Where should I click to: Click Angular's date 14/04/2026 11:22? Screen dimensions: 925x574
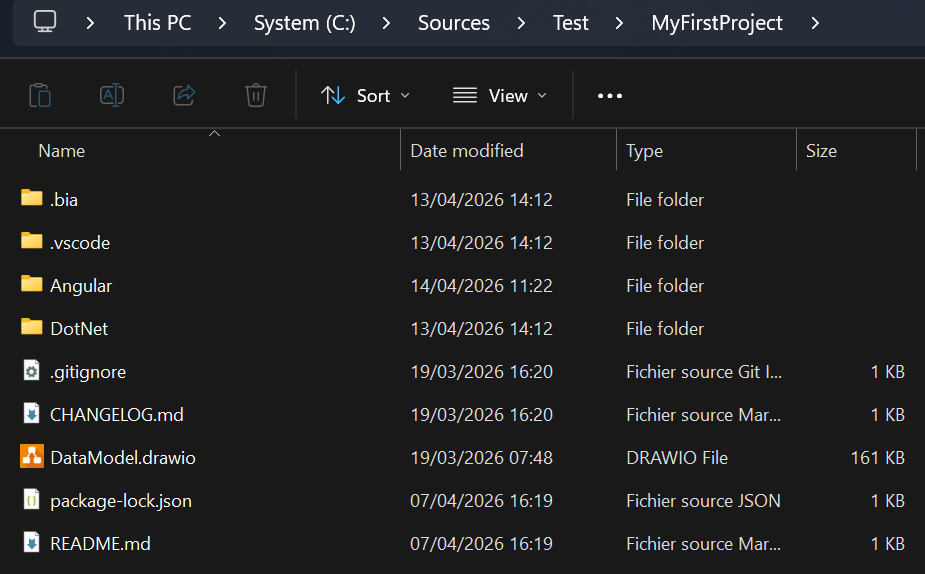pos(481,286)
